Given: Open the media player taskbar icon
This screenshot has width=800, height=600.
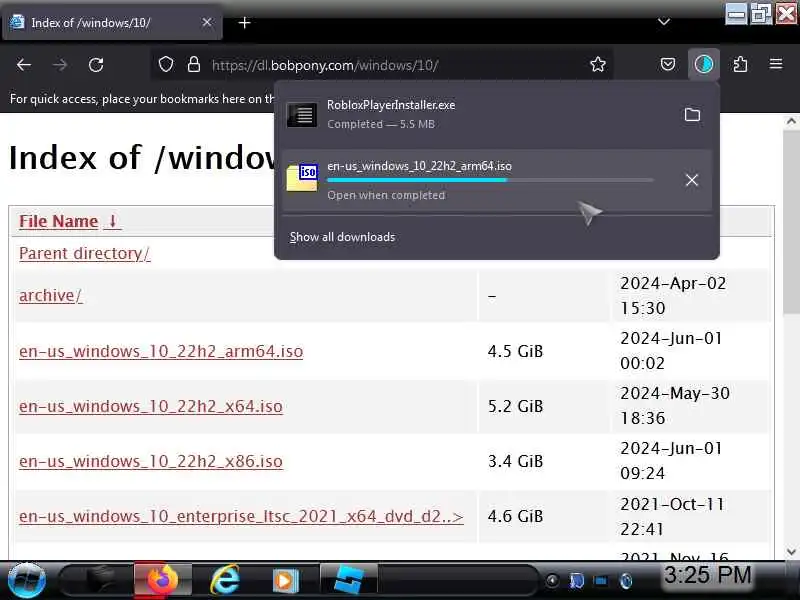Looking at the screenshot, I should click(285, 580).
